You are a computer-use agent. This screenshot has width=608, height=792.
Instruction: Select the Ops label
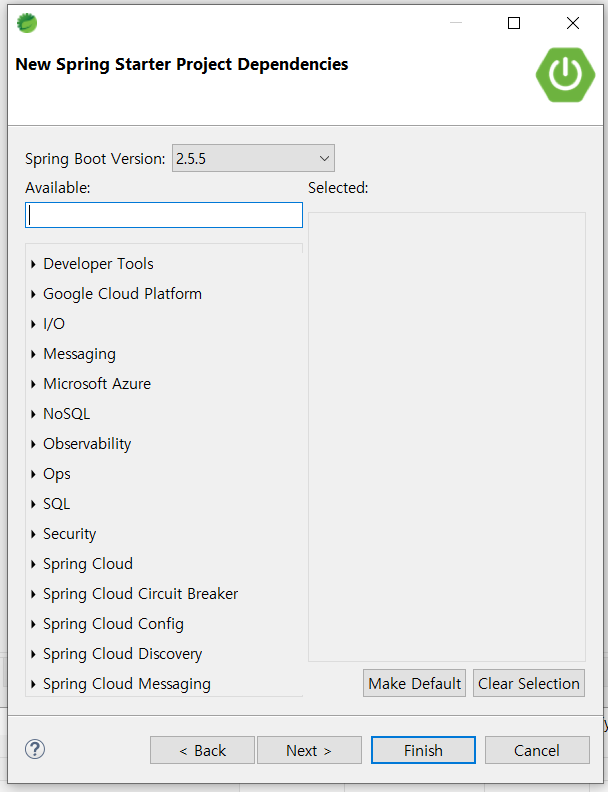tap(57, 474)
